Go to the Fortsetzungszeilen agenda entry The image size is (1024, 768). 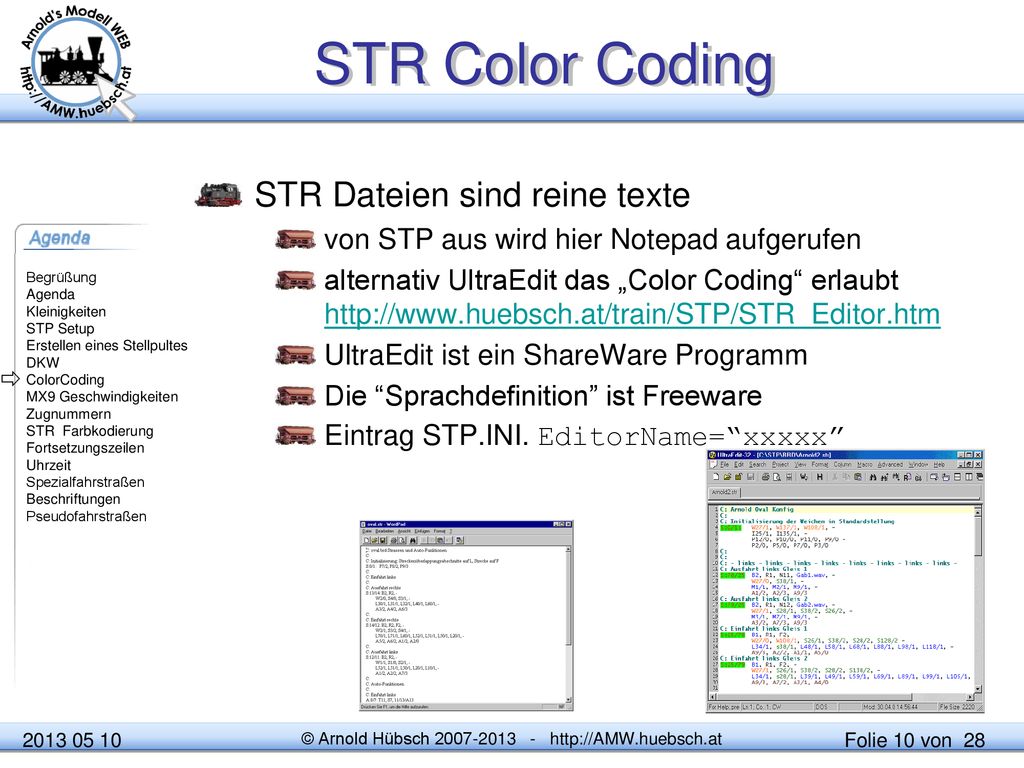point(85,448)
